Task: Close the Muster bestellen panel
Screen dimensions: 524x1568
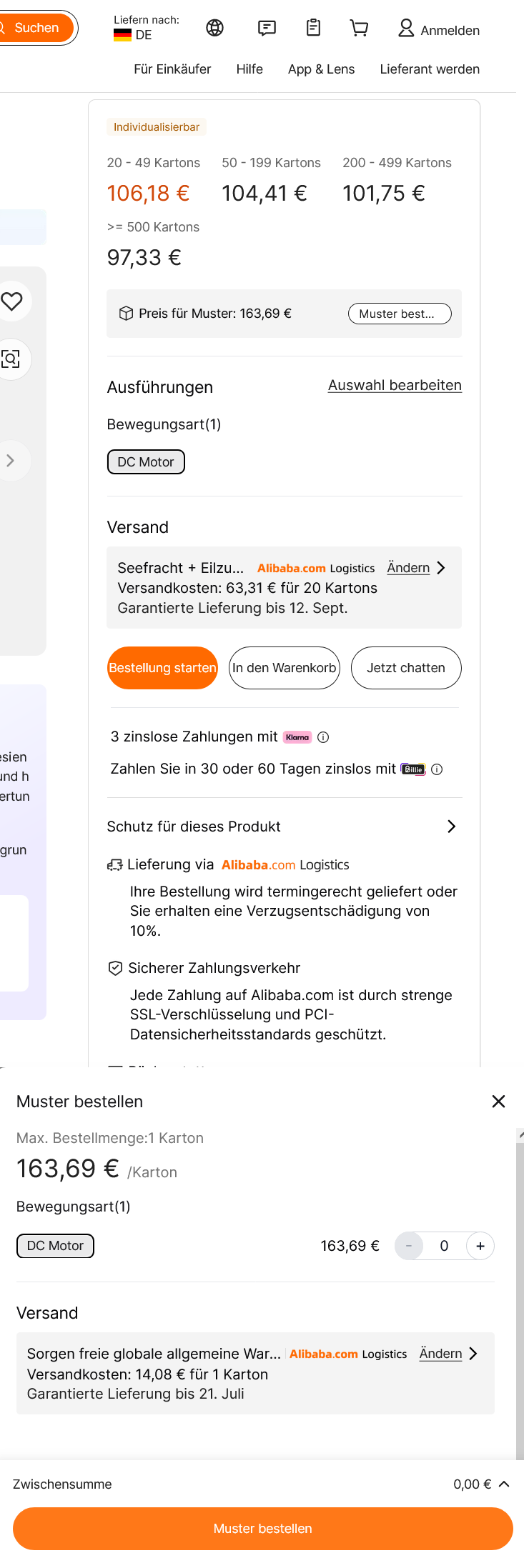Action: tap(498, 1102)
